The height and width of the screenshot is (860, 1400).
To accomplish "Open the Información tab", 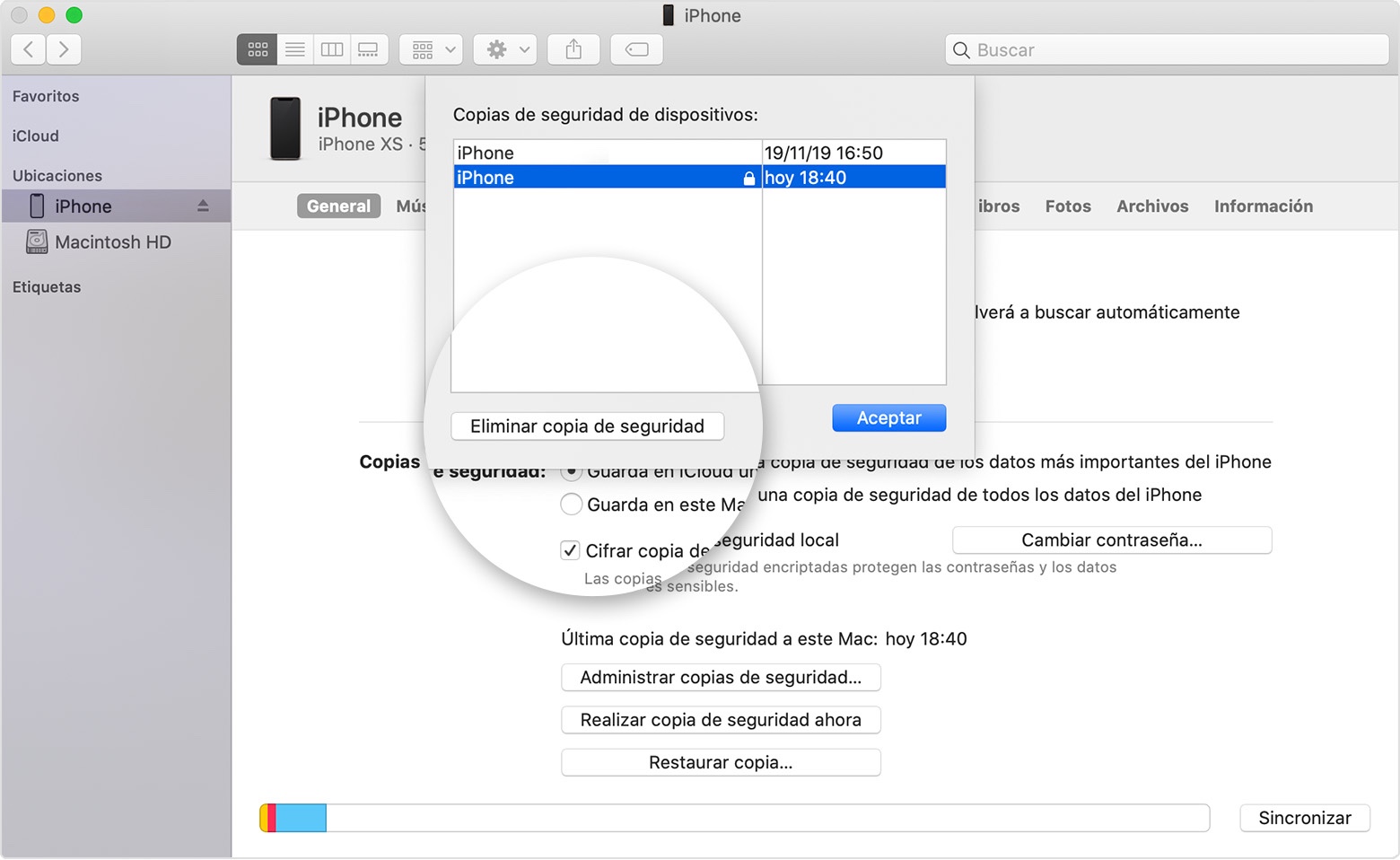I will [x=1264, y=206].
